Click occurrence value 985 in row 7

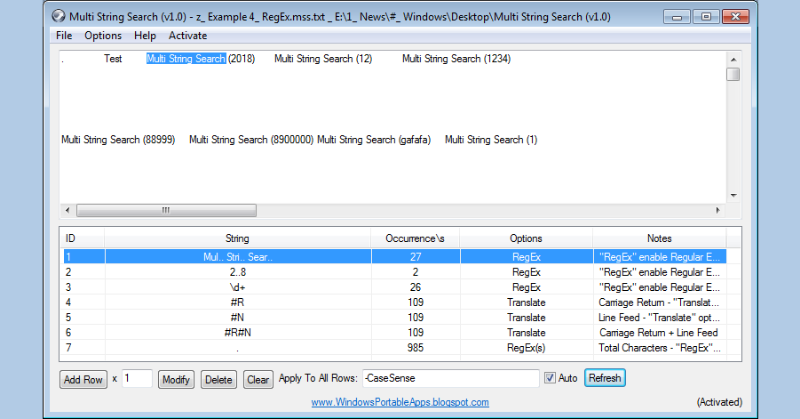coord(415,348)
